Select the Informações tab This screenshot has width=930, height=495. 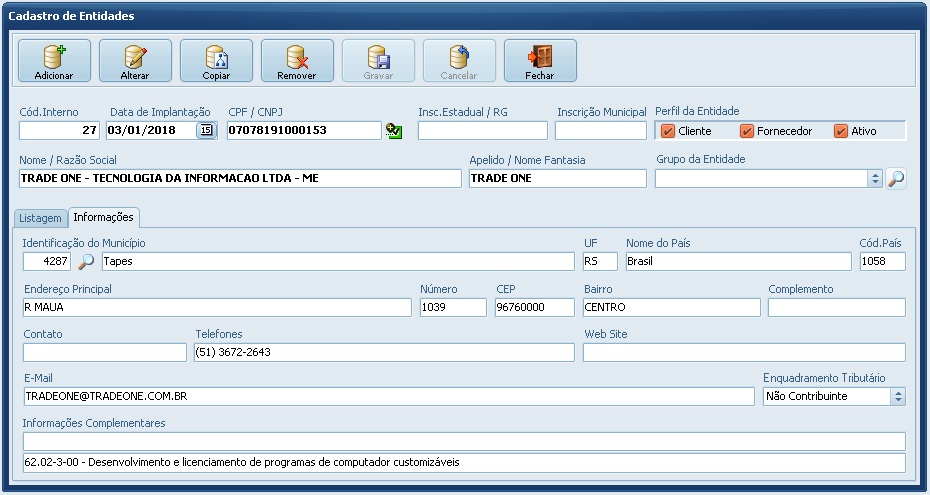[x=104, y=218]
